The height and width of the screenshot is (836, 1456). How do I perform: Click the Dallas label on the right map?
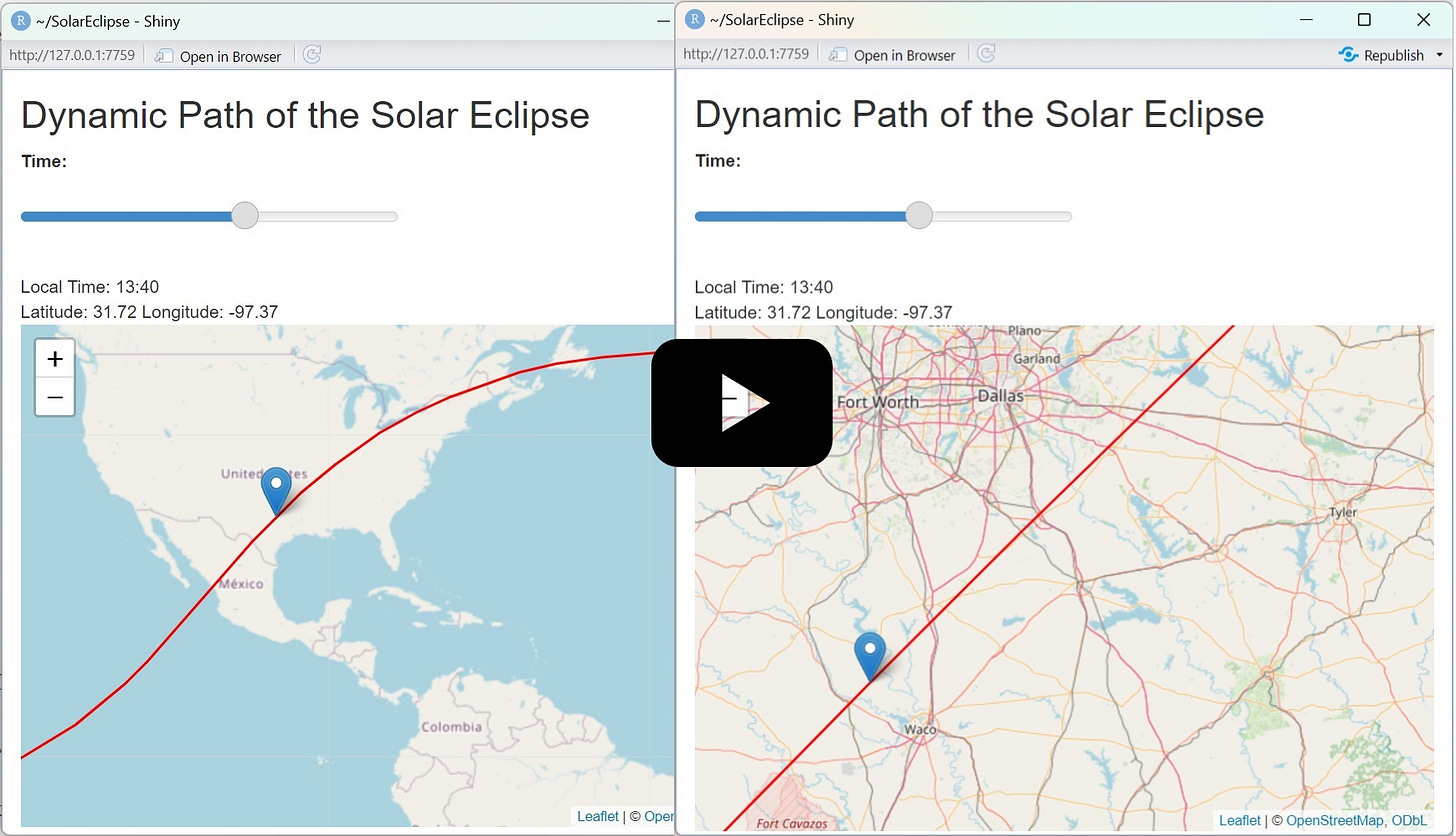point(1000,396)
